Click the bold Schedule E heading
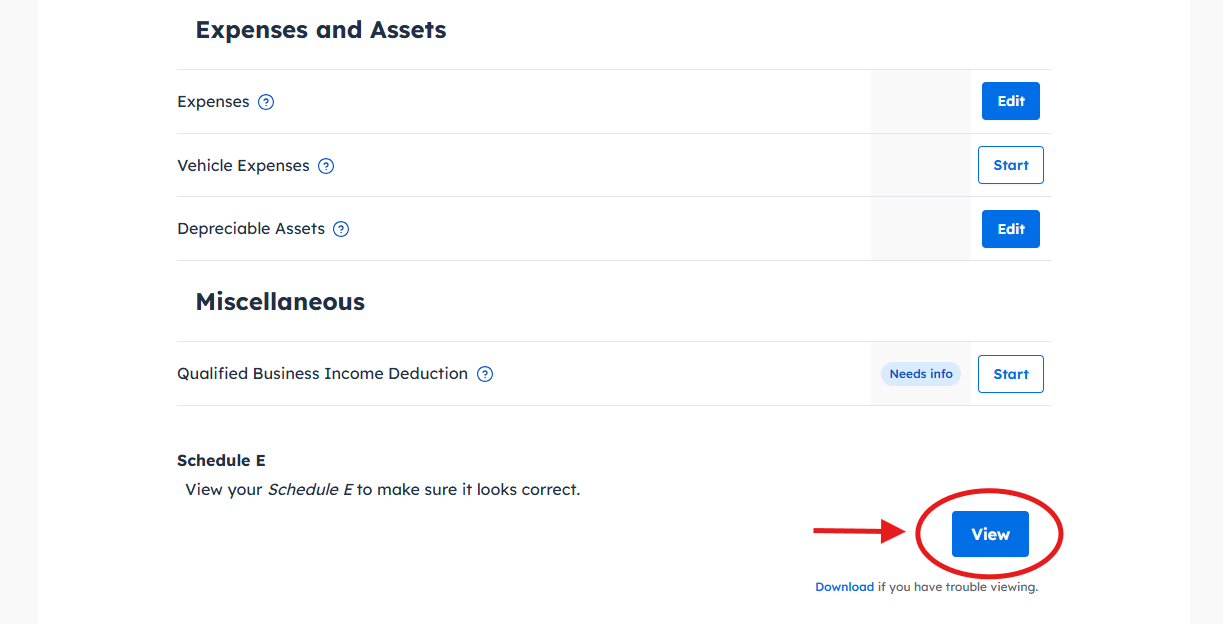 click(221, 461)
